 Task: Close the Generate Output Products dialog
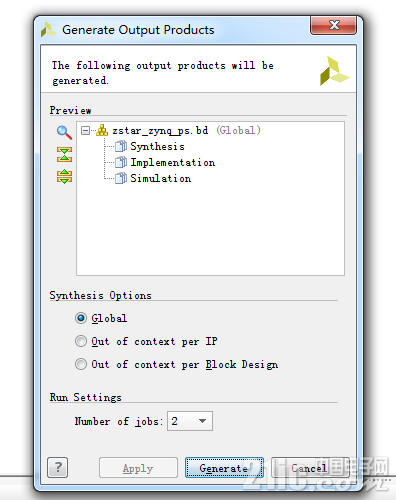tap(333, 25)
